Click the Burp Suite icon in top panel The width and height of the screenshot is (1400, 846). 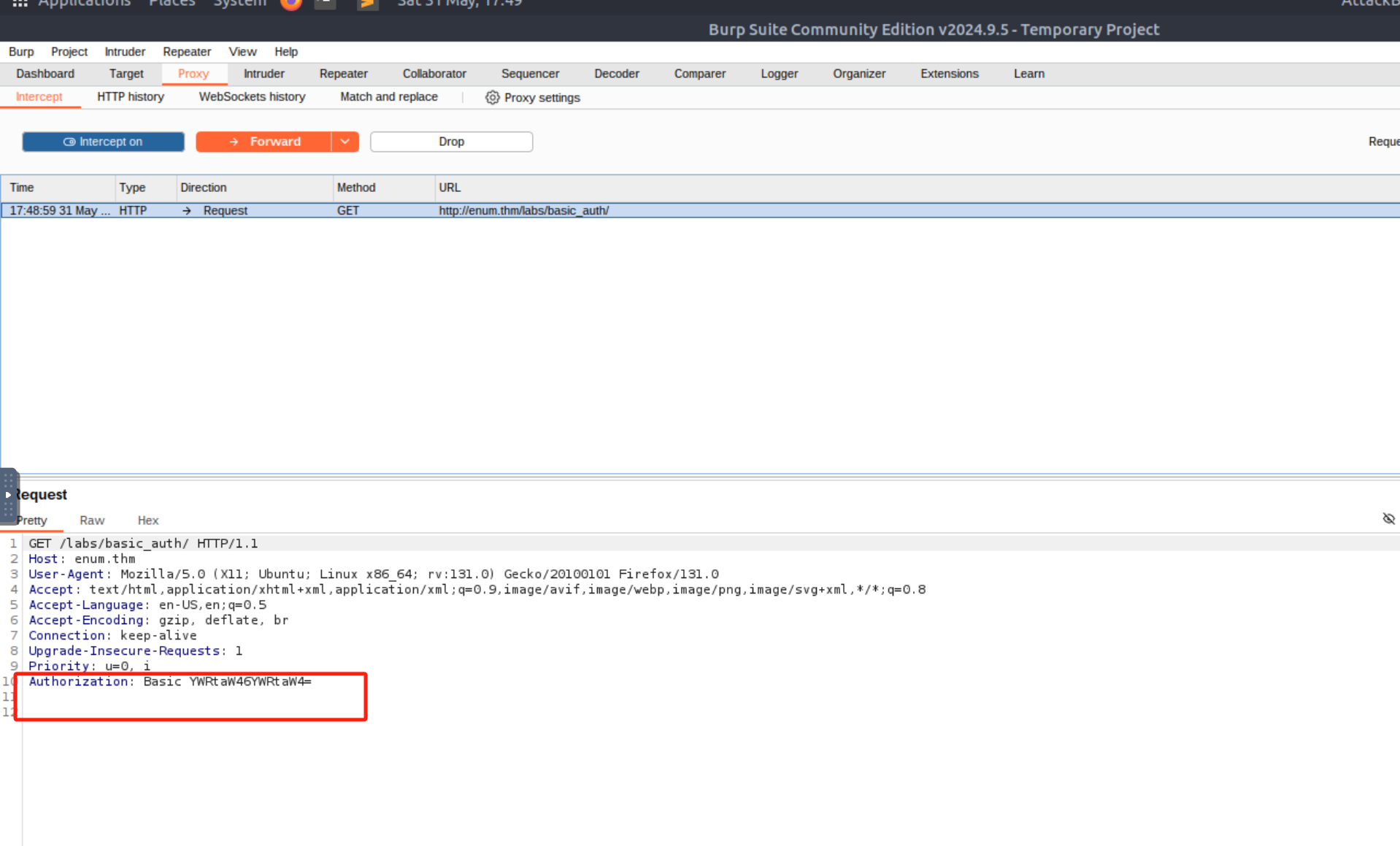coord(367,4)
